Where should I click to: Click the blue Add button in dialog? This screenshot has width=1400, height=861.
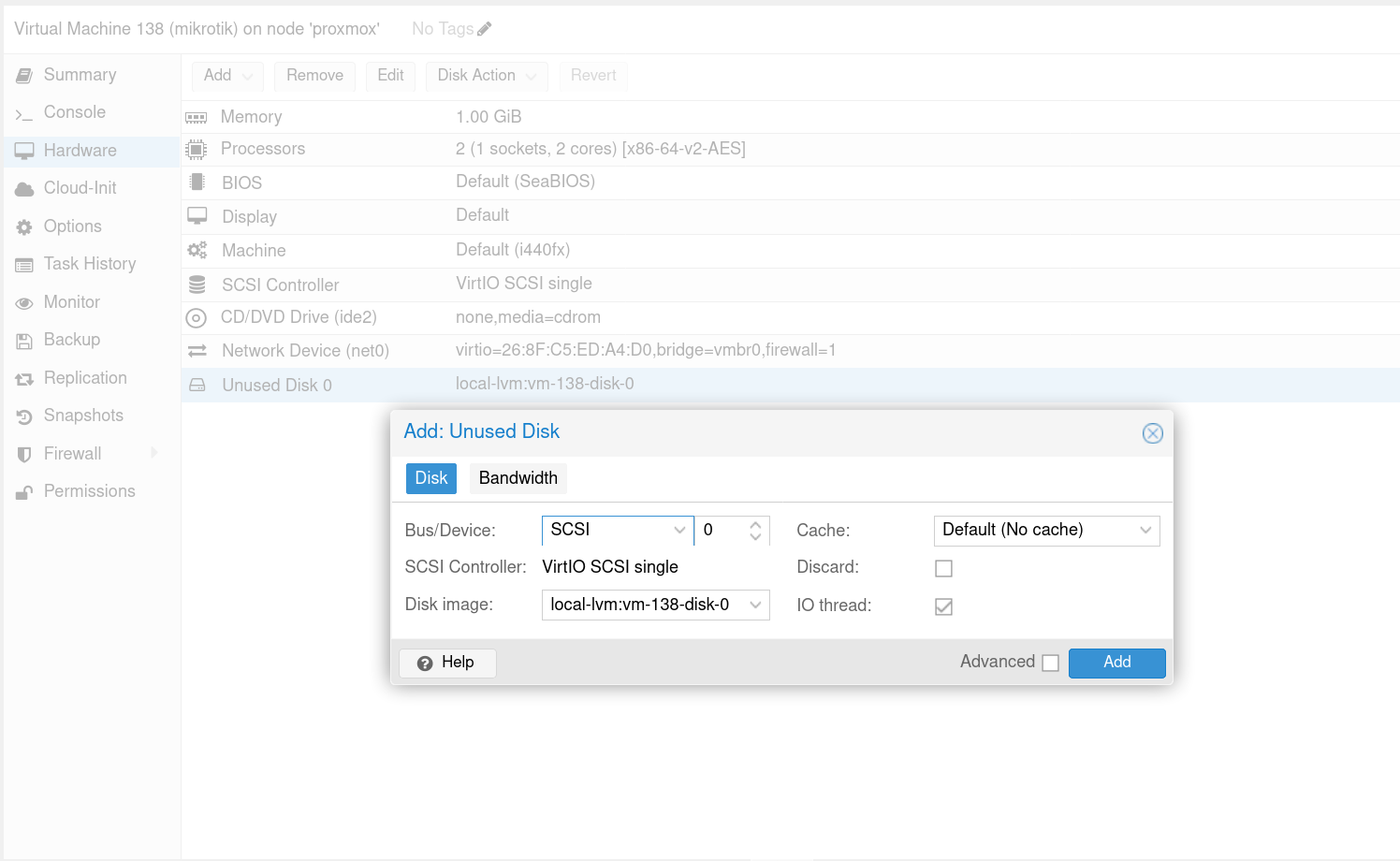click(x=1116, y=663)
